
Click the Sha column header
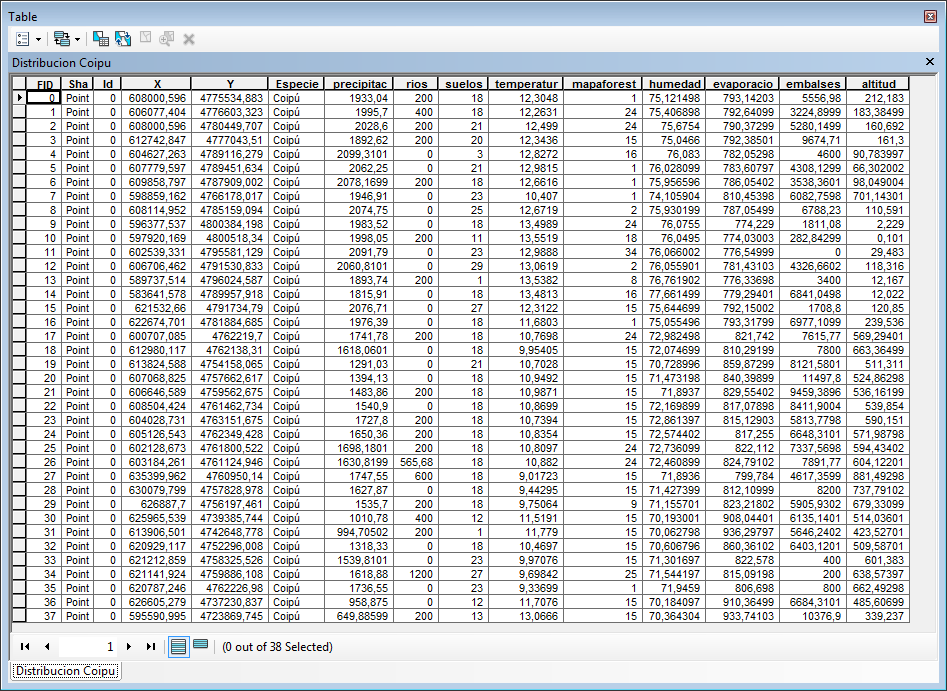click(78, 84)
